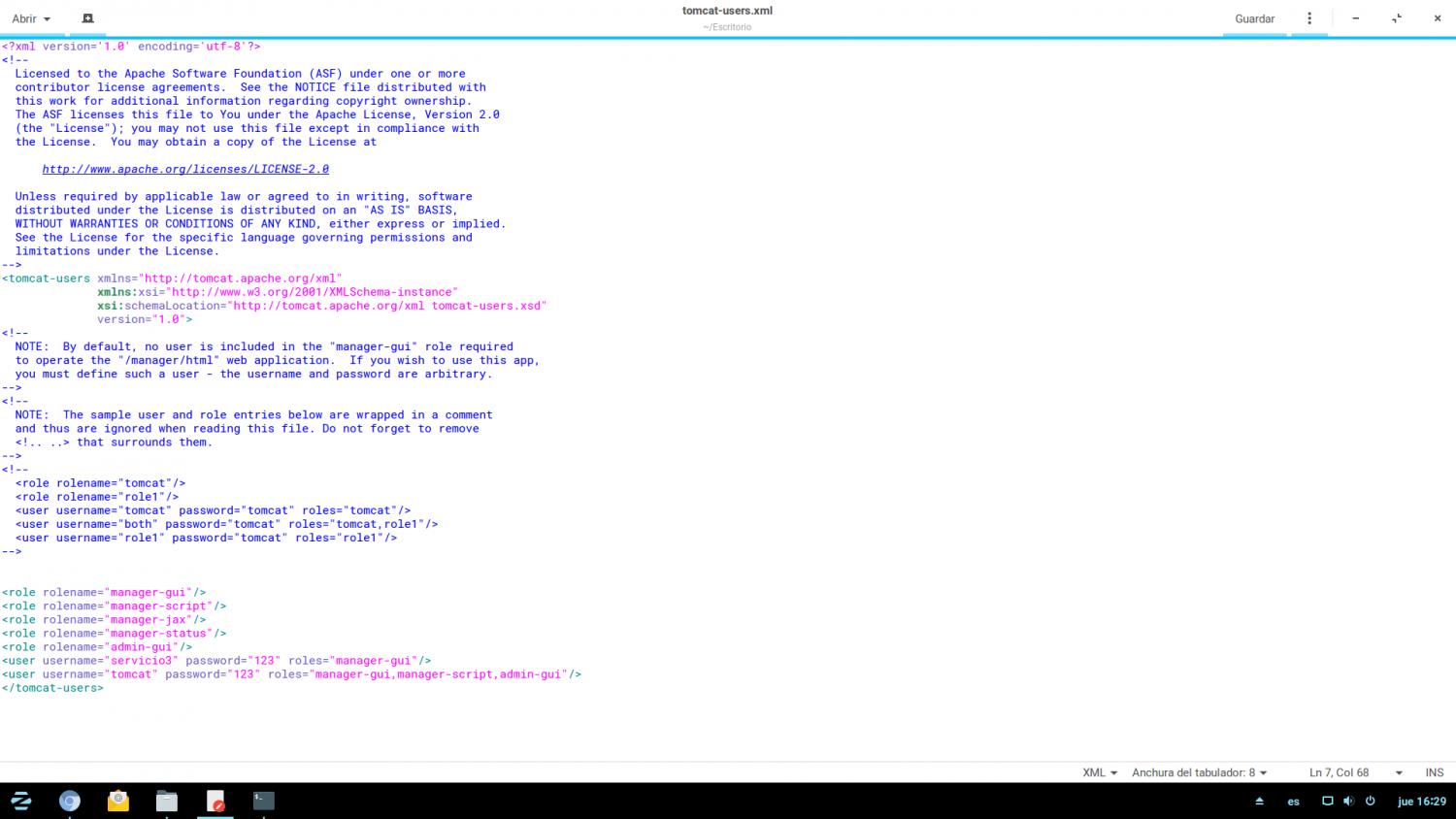Screen dimensions: 1456x819
Task: Focus the text editor icon in the taskbar
Action: [215, 801]
